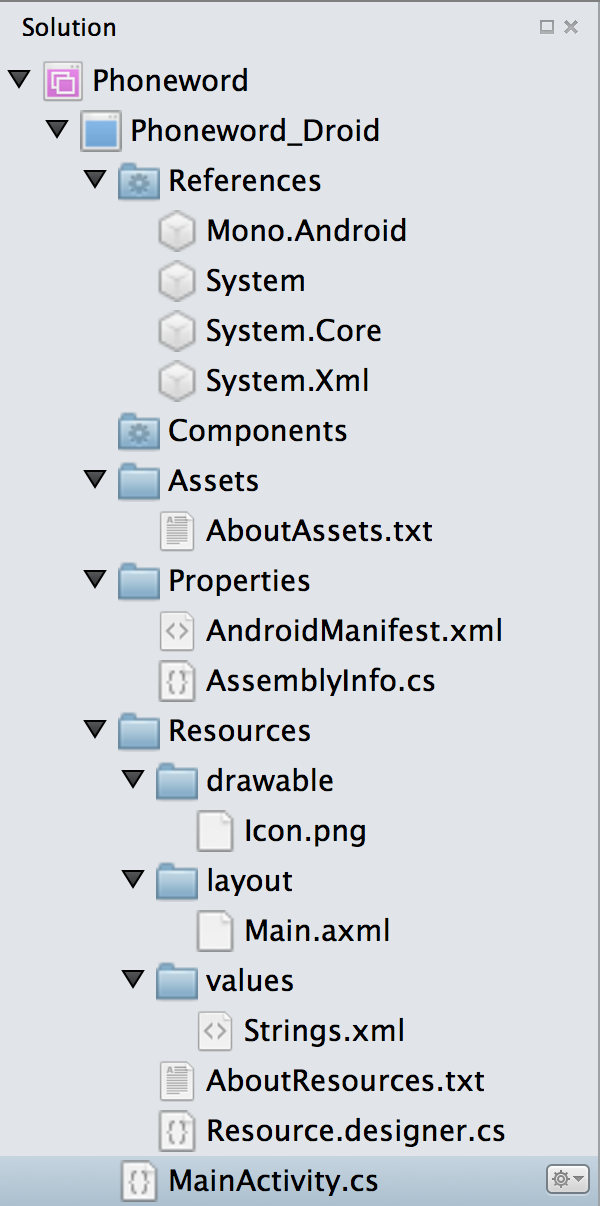600x1206 pixels.
Task: Collapse the drawable folder
Action: coord(133,780)
